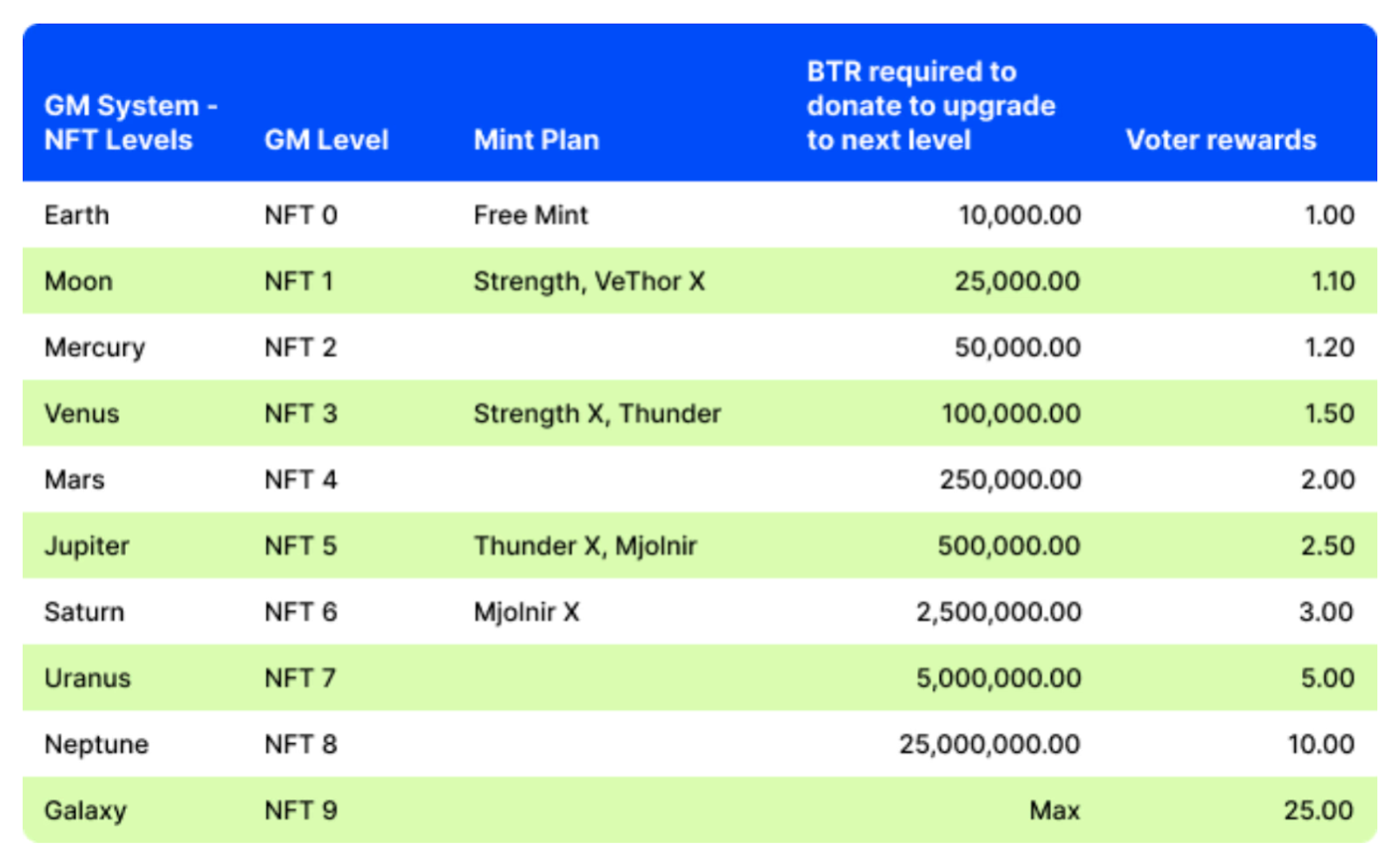This screenshot has width=1400, height=862.
Task: Select the "Voter rewards" column header
Action: tap(1221, 140)
